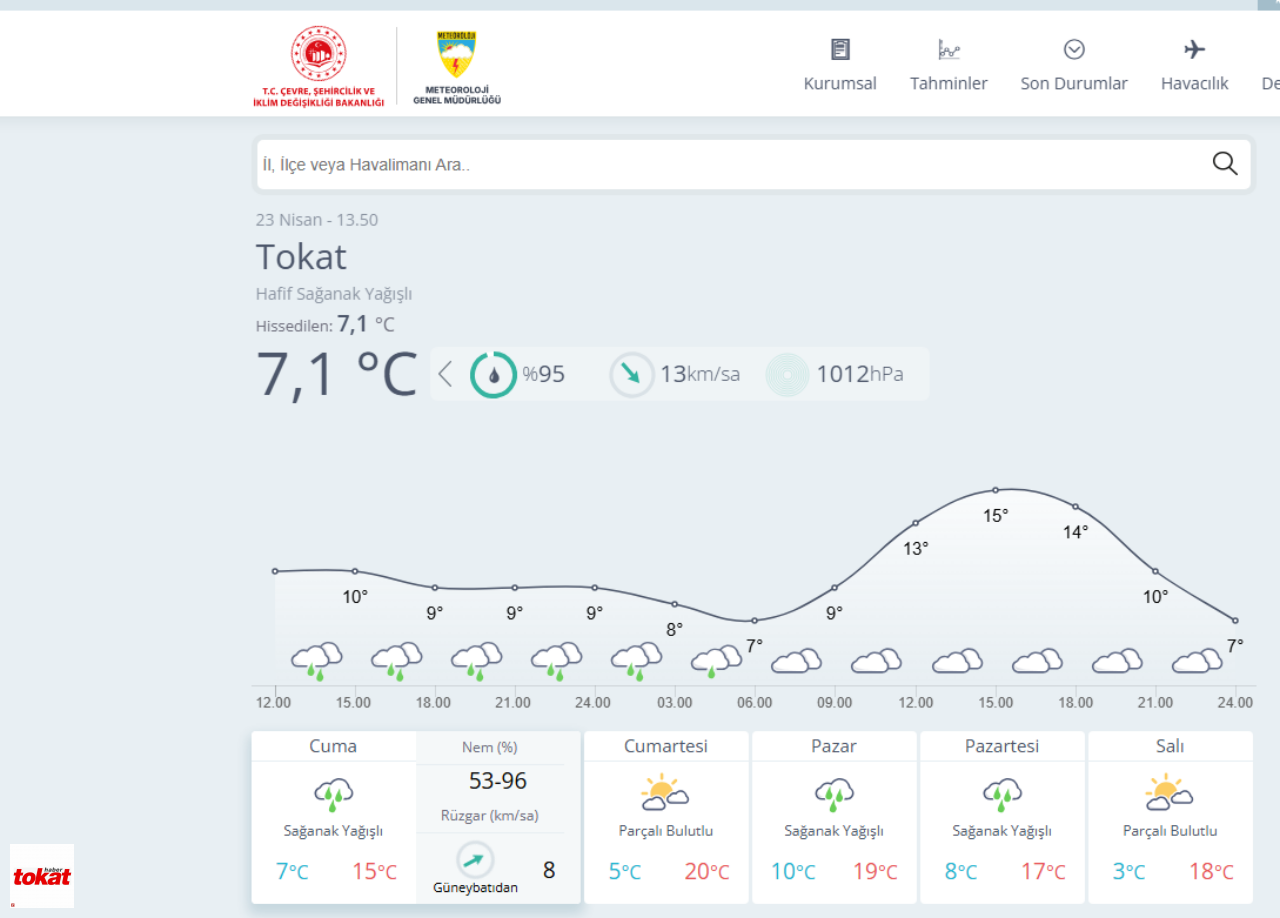Click the search magnifier icon
The height and width of the screenshot is (918, 1280).
(x=1225, y=164)
